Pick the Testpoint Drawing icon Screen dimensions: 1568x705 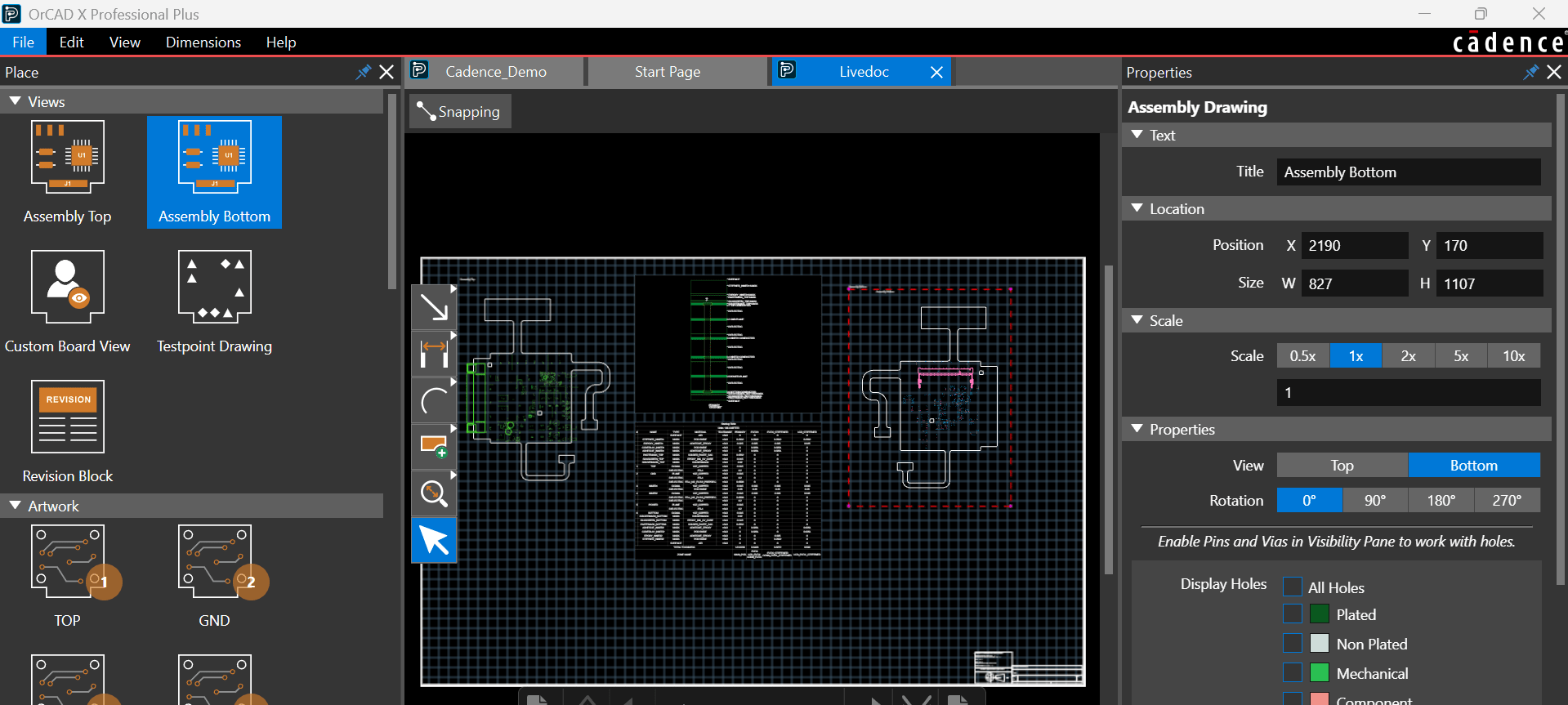[215, 287]
